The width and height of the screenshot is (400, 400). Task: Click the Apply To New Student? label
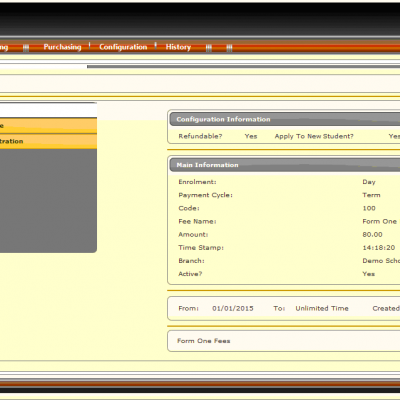314,136
